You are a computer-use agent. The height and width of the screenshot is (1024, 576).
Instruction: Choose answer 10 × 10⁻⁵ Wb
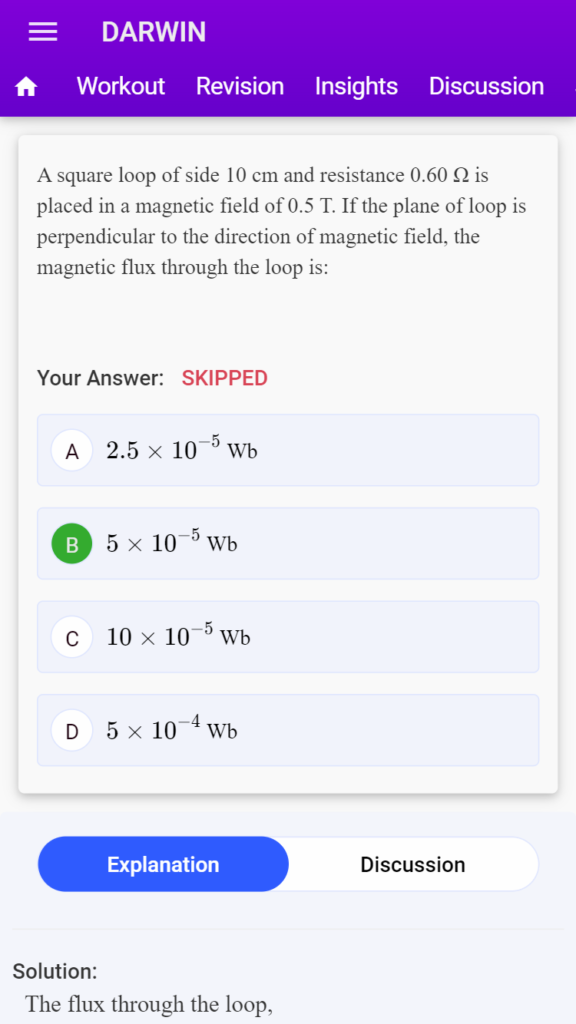(x=288, y=637)
